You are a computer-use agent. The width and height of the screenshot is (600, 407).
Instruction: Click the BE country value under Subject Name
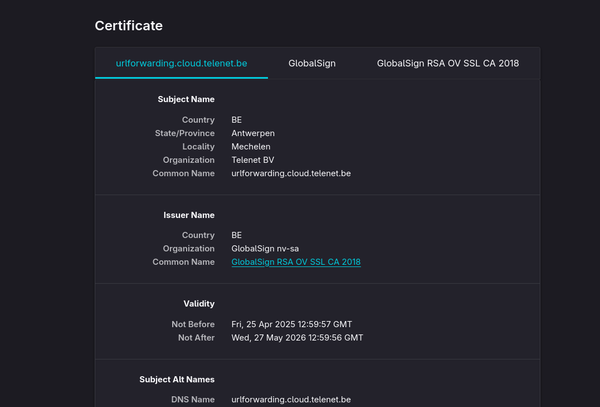point(237,119)
